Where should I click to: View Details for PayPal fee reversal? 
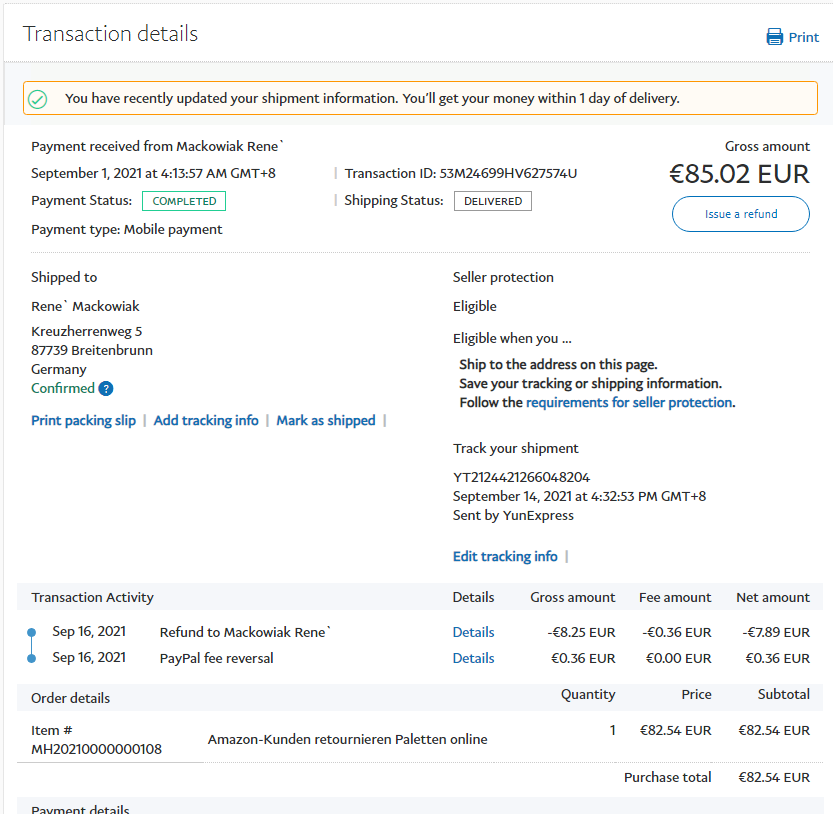point(473,658)
